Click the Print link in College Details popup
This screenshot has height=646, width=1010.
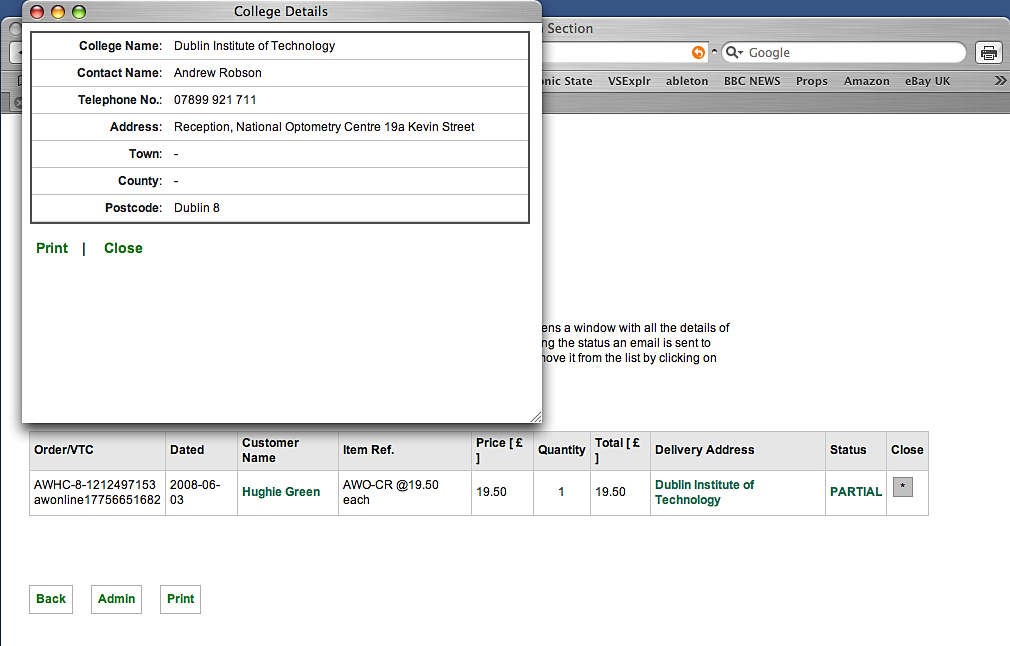52,248
